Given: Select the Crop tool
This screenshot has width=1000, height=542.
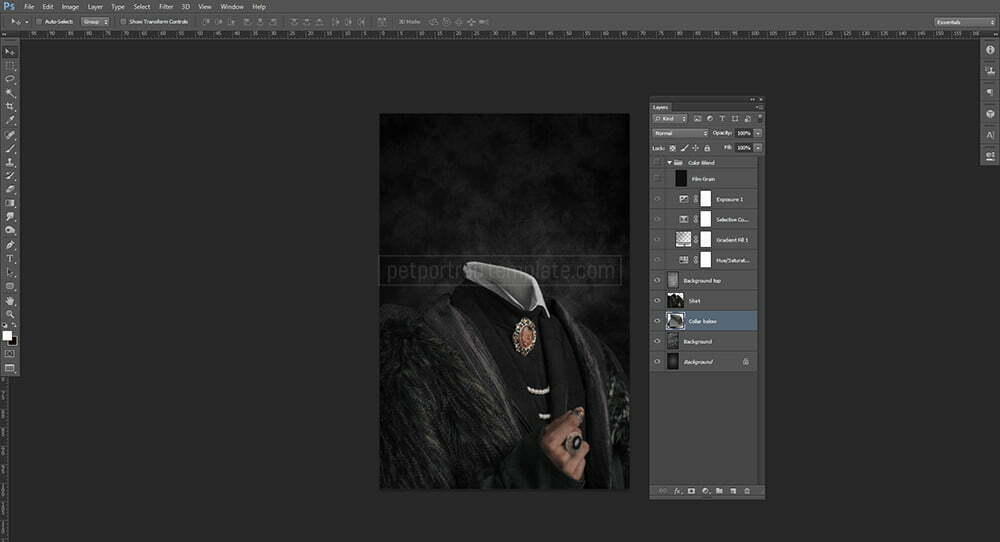Looking at the screenshot, I should tap(10, 106).
